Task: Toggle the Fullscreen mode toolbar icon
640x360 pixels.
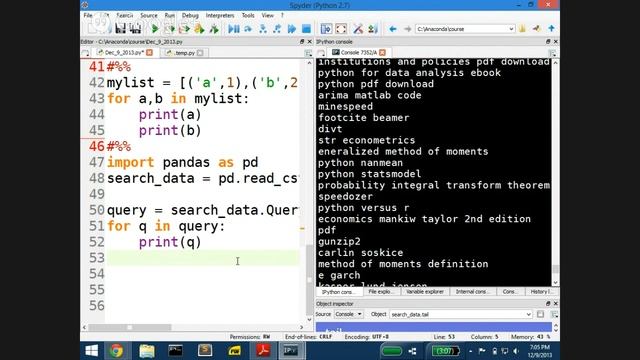Action: click(x=341, y=29)
